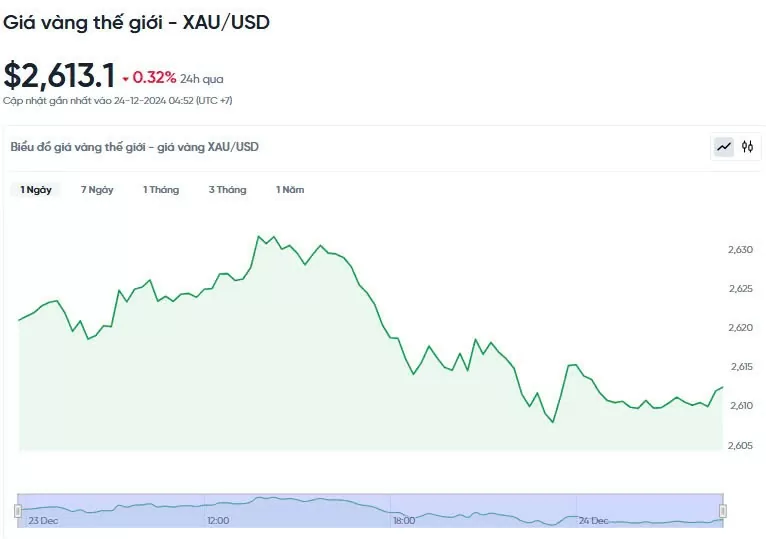The height and width of the screenshot is (539, 766).
Task: Switch to the 1 Năm range
Action: pyautogui.click(x=290, y=190)
